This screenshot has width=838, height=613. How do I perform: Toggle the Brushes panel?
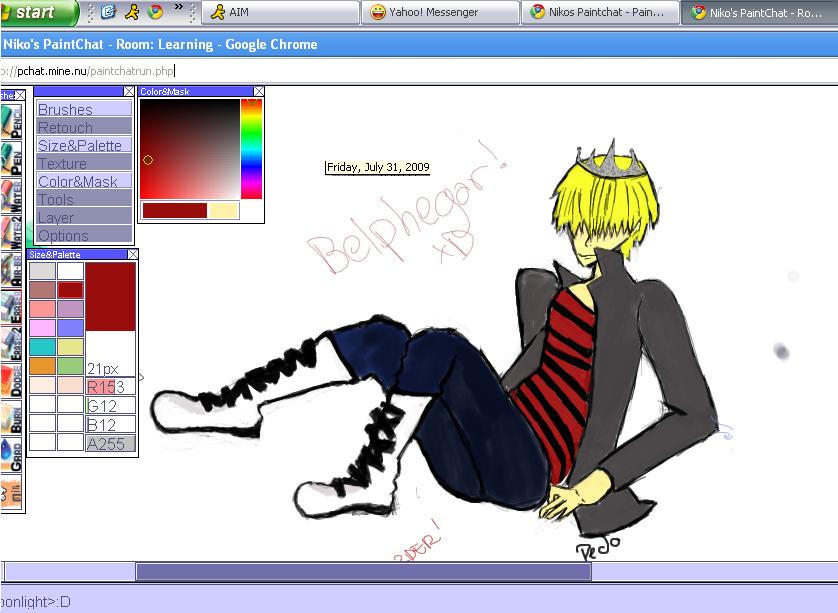coord(84,109)
